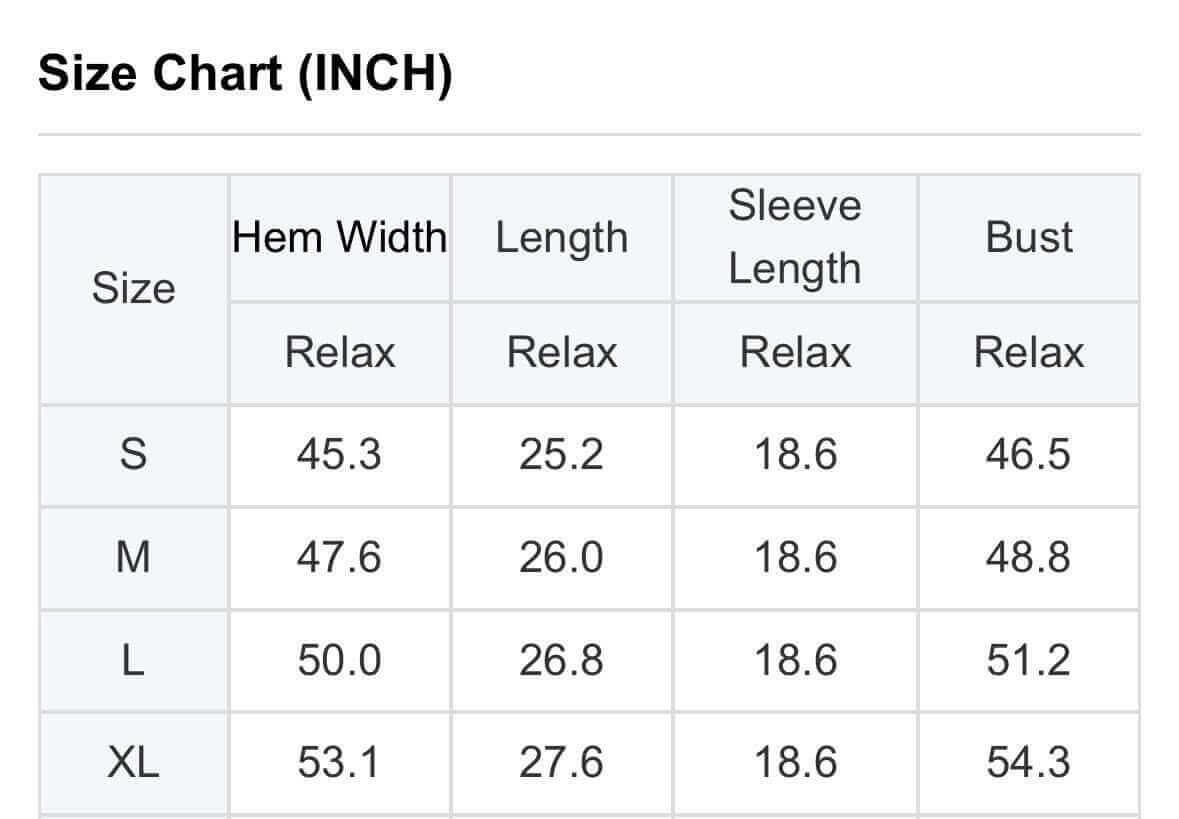The width and height of the screenshot is (1179, 819).
Task: Click the 54.3 bust cell
Action: tap(1029, 763)
